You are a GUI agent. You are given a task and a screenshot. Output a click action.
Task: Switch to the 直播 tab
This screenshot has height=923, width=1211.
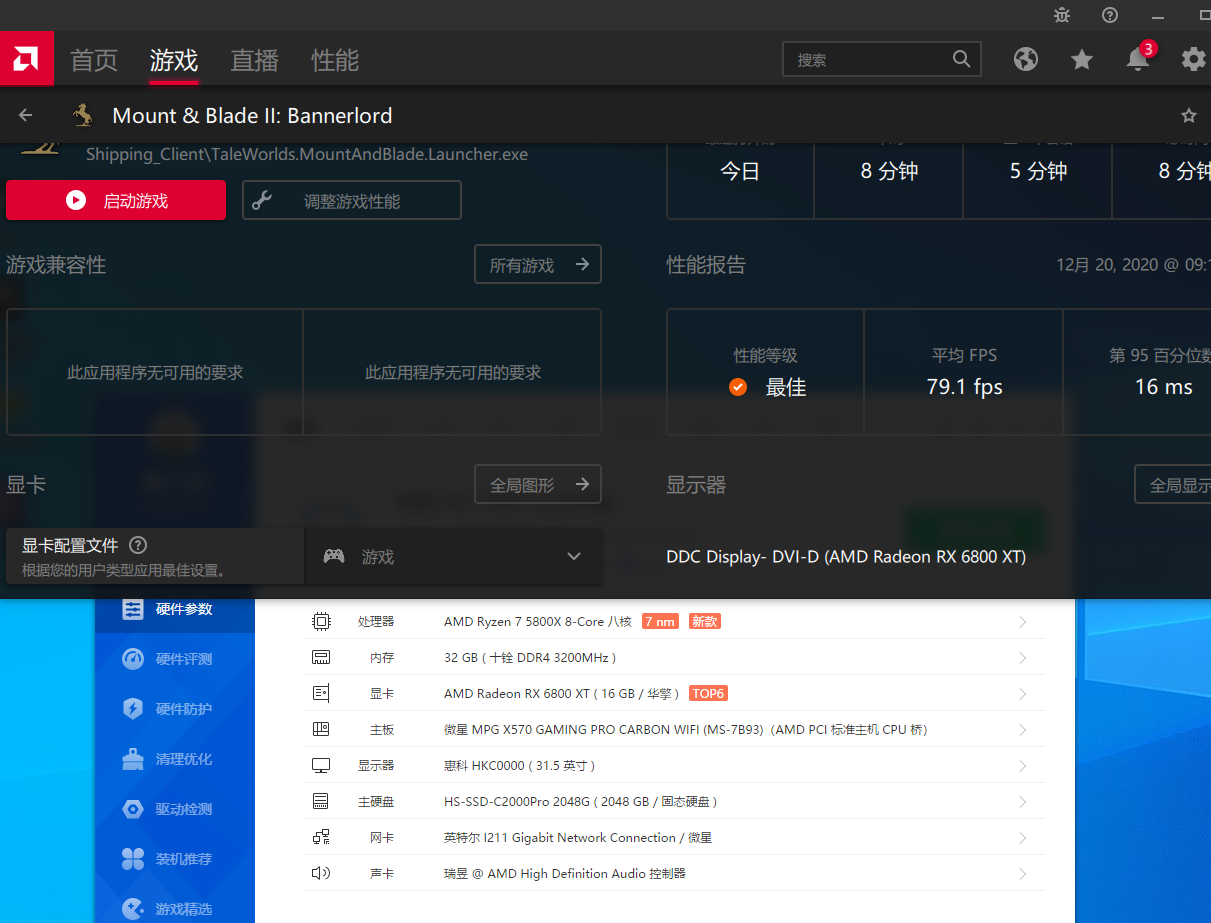[x=254, y=60]
